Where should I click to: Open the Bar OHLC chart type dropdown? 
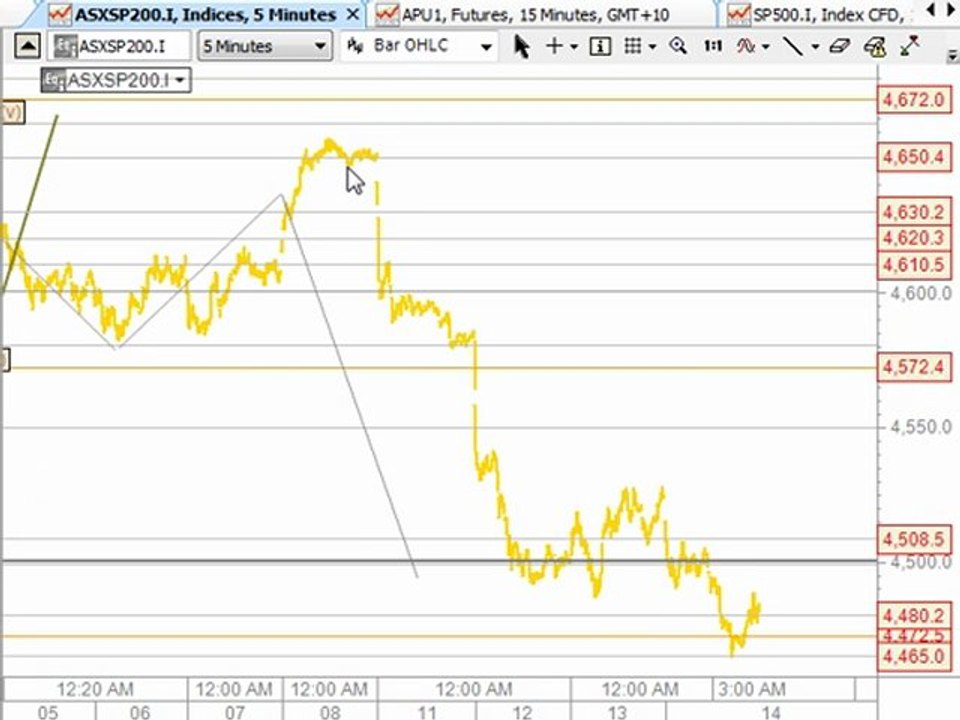tap(419, 47)
